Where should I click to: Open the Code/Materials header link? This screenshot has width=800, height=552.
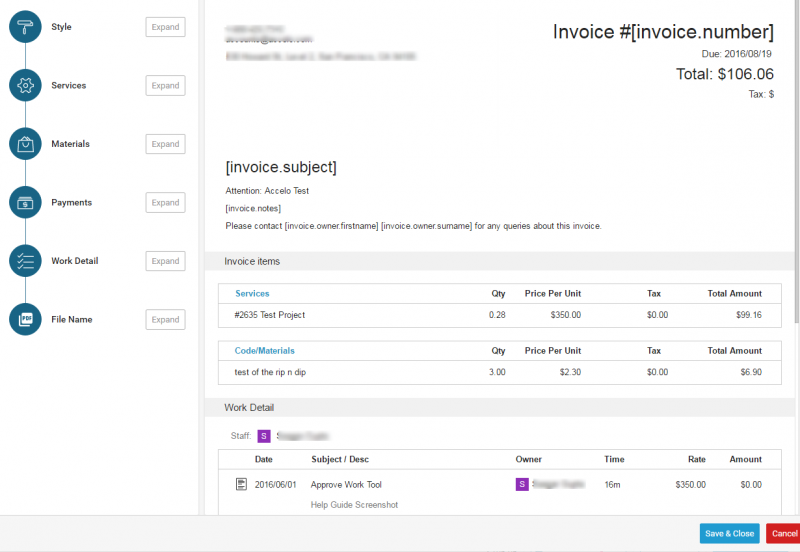264,351
